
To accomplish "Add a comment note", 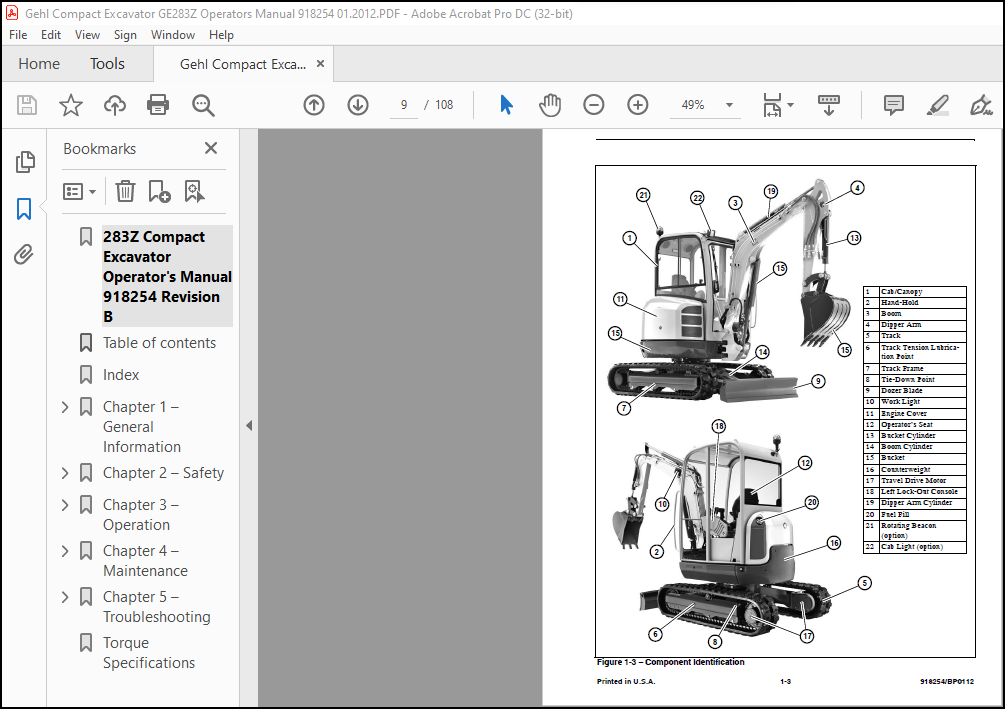I will (893, 105).
